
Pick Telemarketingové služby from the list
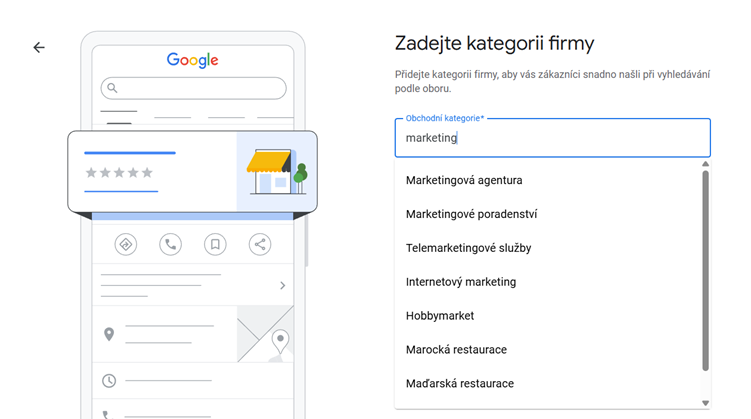point(468,248)
